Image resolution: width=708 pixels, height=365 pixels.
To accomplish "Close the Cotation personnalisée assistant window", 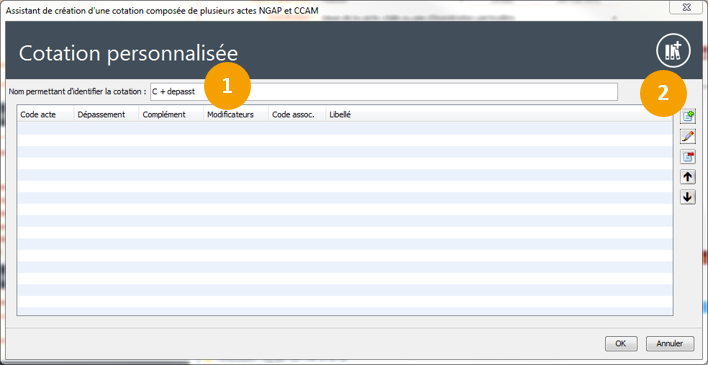I will point(686,7).
